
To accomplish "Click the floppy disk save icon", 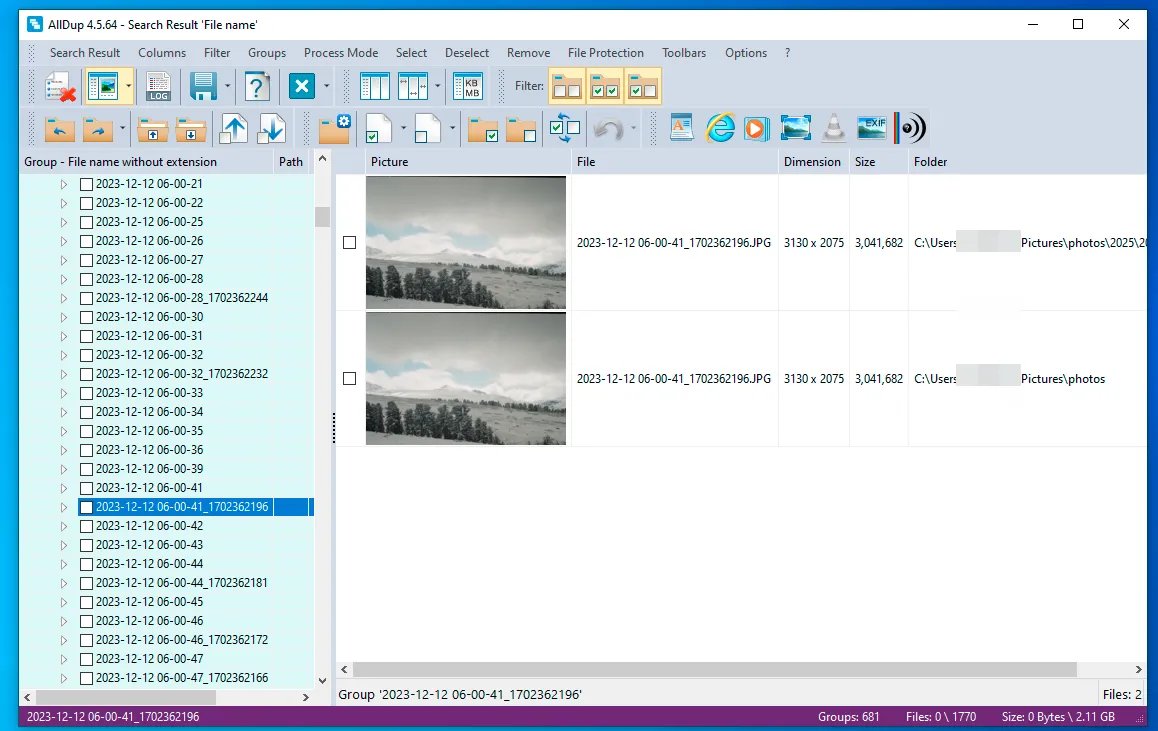I will tap(204, 87).
